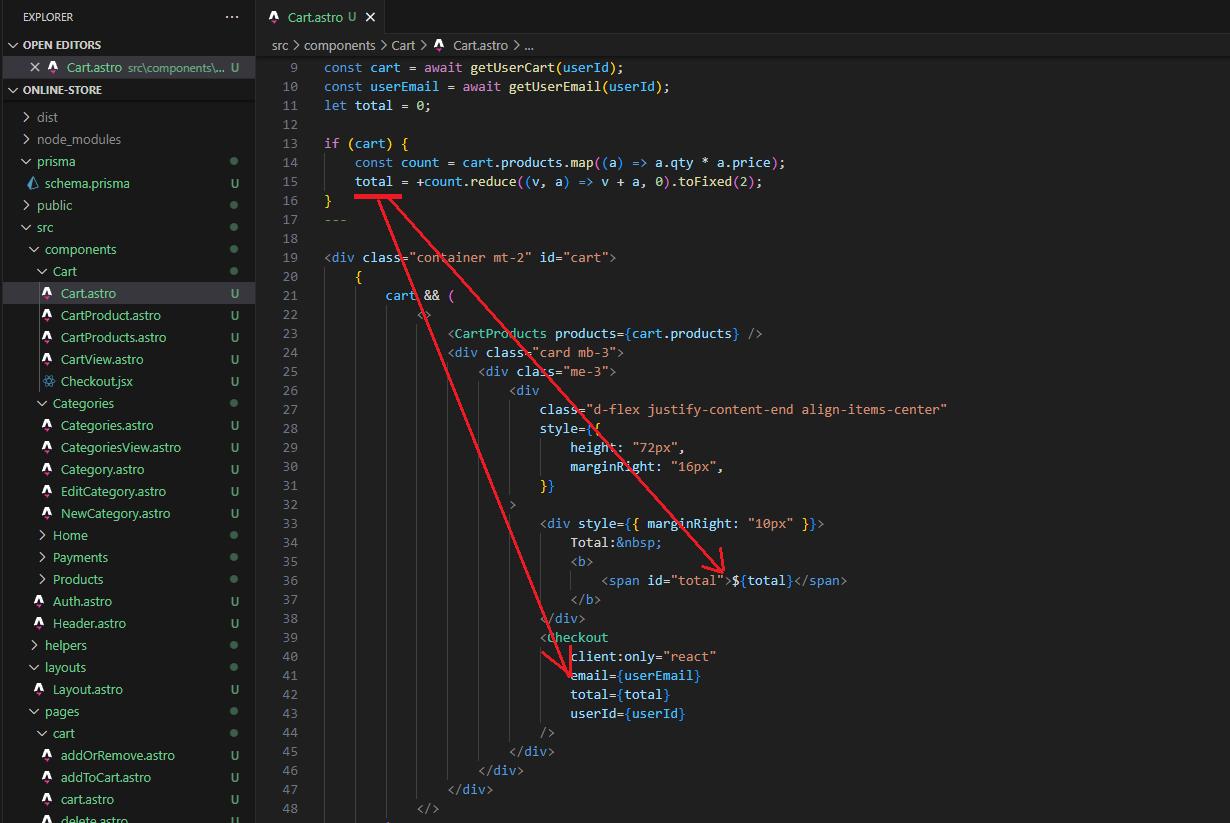Click the React icon beside Checkout.jsx
Viewport: 1230px width, 823px height.
[x=48, y=381]
